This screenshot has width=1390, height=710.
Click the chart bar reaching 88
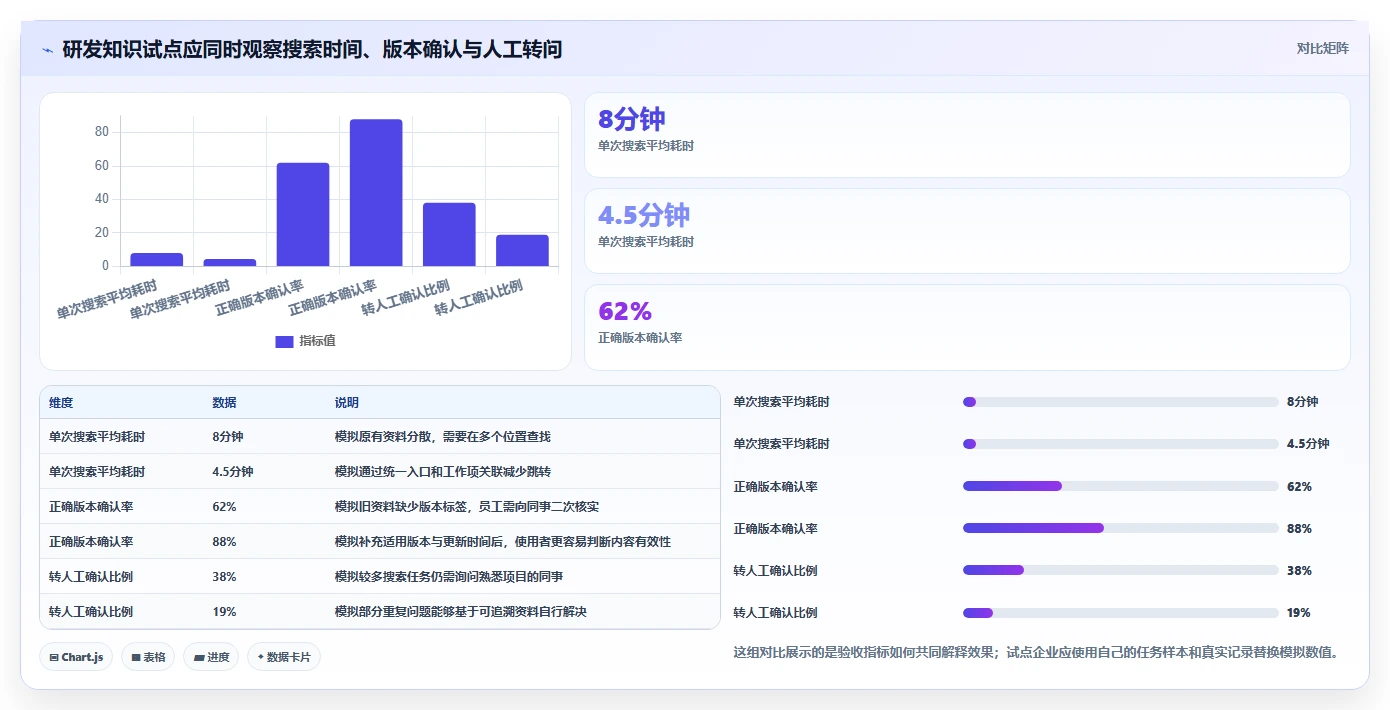(376, 192)
